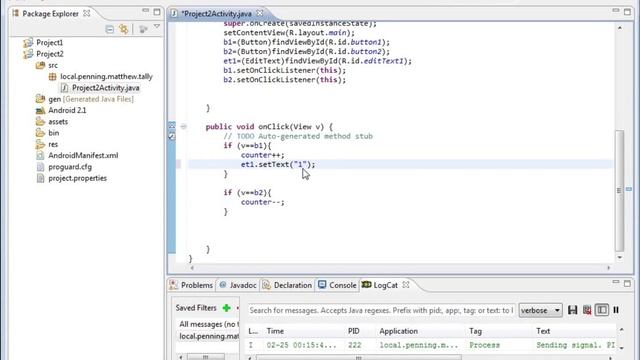Close the Project2Activity.java editor tab
Image resolution: width=640 pixels, height=360 pixels.
point(260,13)
